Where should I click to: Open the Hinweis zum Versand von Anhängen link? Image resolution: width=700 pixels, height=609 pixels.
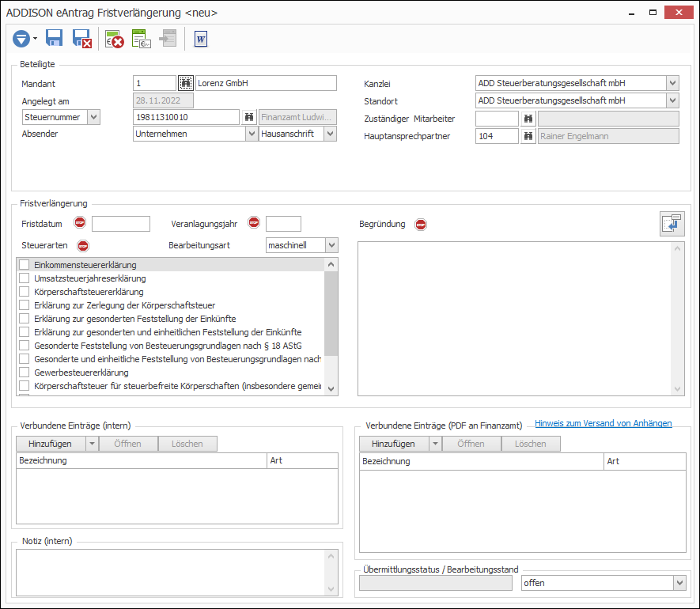(x=603, y=423)
